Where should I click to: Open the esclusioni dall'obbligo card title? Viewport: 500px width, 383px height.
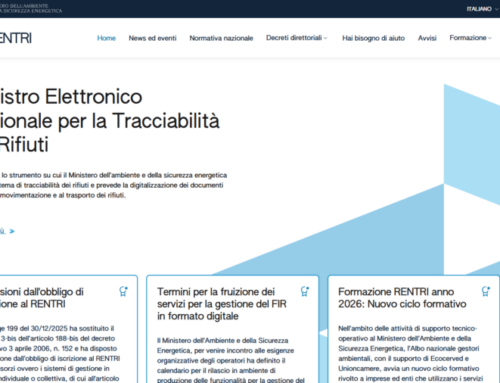[42, 298]
